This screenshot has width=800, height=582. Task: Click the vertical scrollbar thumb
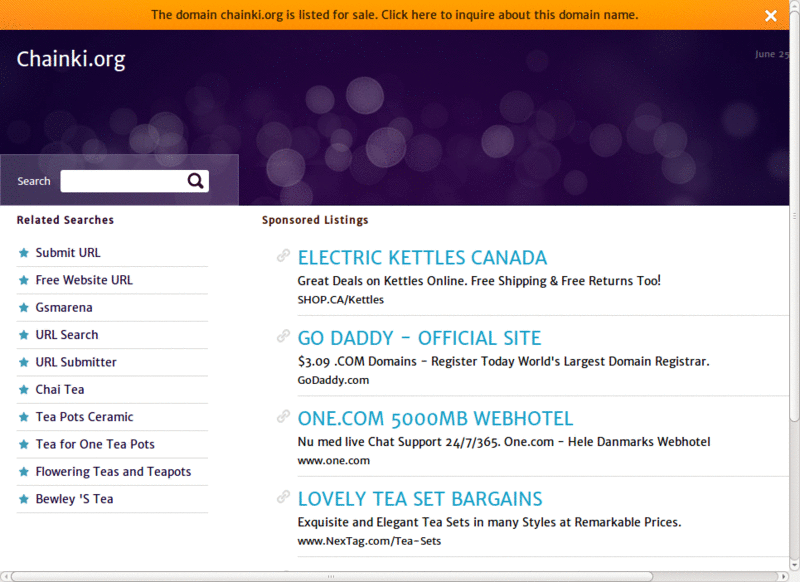point(795,214)
